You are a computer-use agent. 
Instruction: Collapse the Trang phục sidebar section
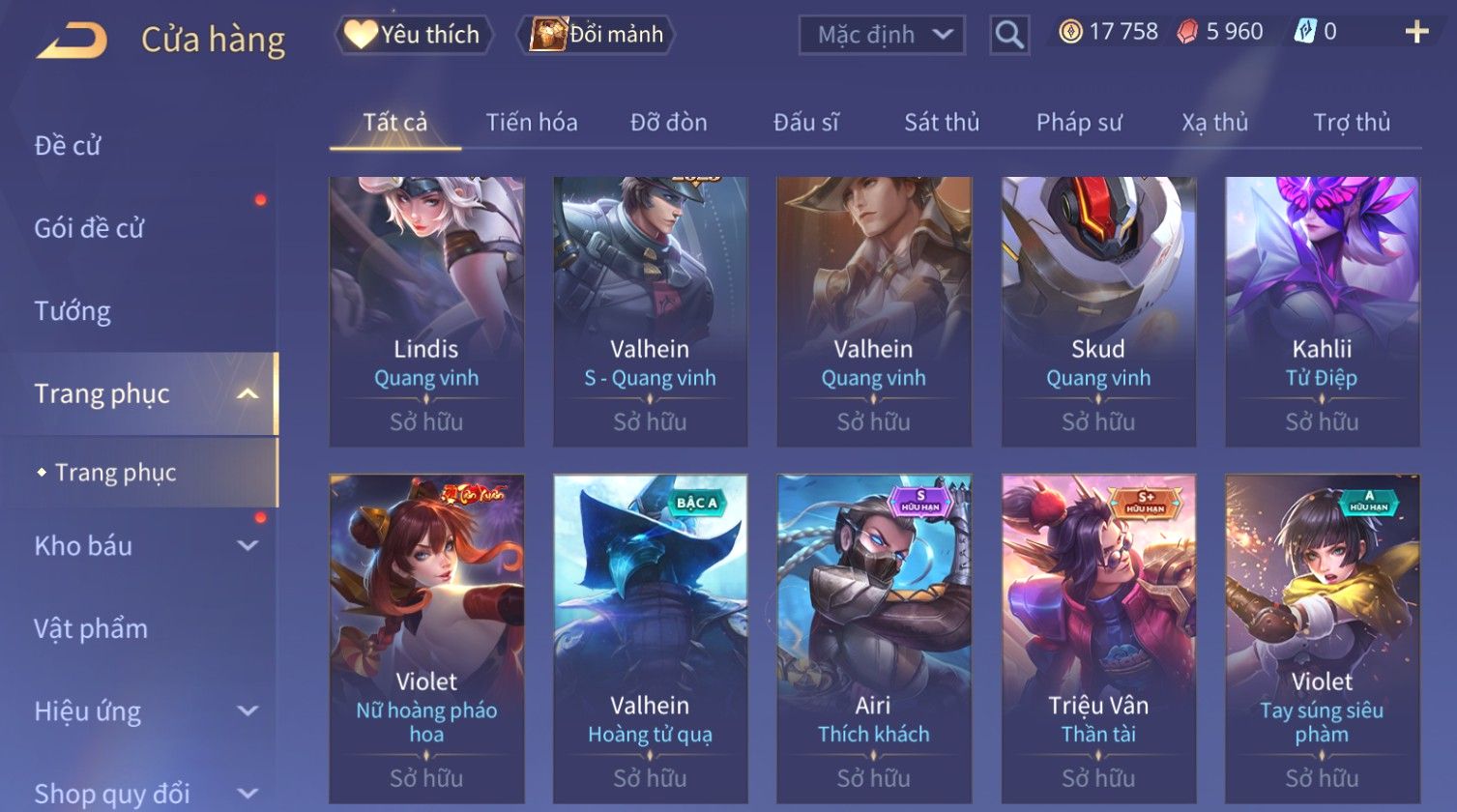pos(248,394)
